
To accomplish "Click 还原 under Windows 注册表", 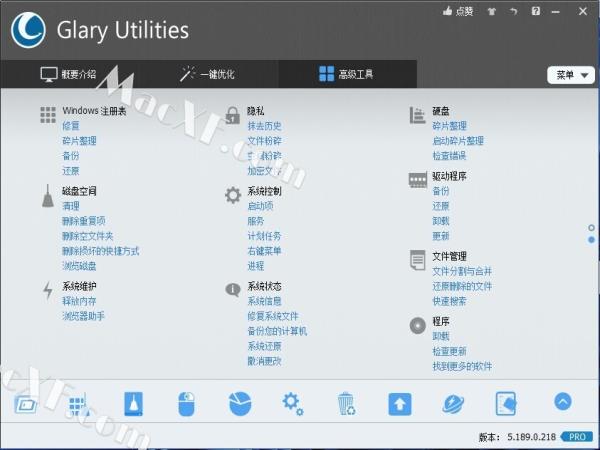I will (71, 171).
